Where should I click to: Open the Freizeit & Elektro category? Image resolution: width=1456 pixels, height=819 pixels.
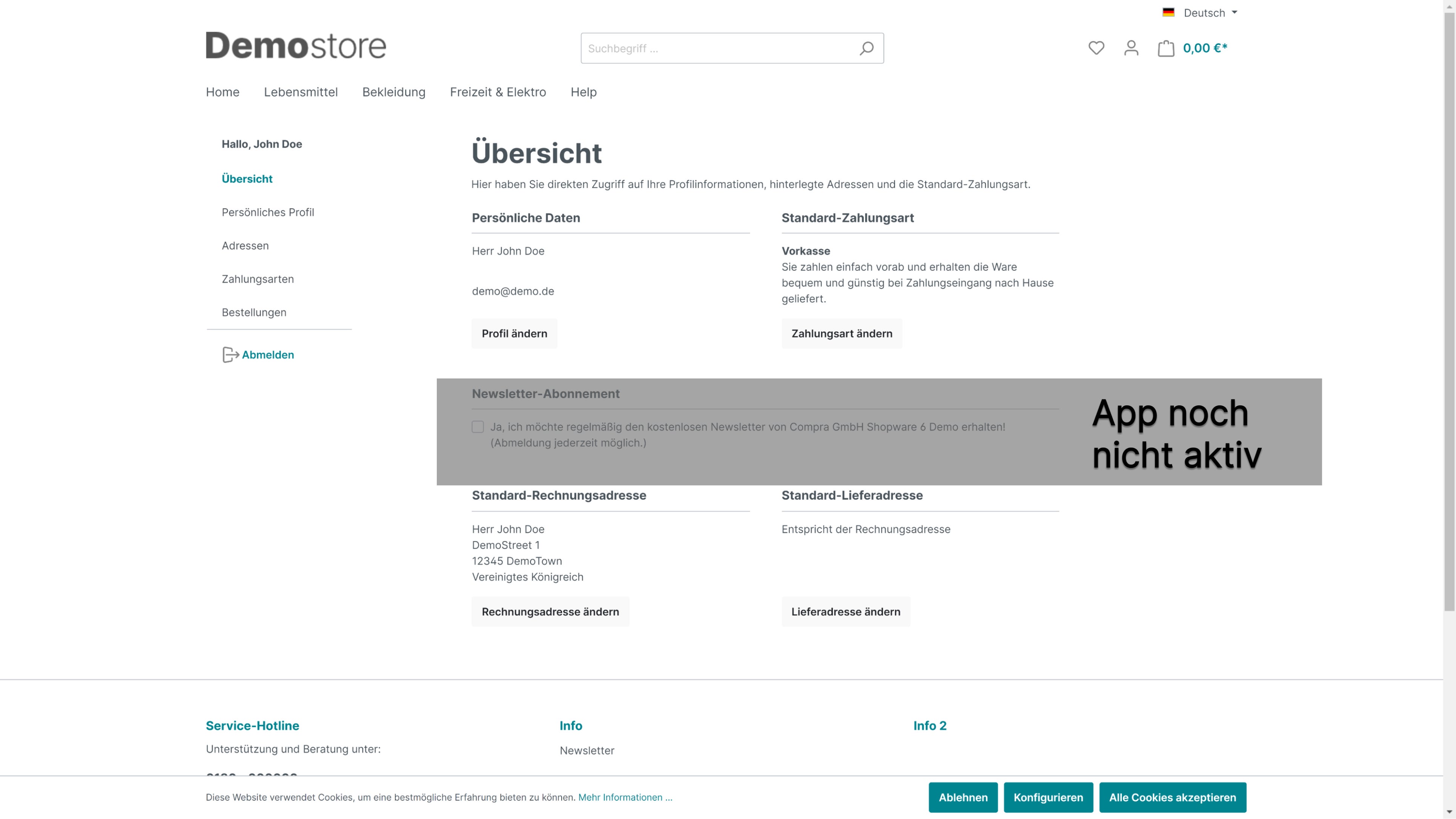[498, 92]
